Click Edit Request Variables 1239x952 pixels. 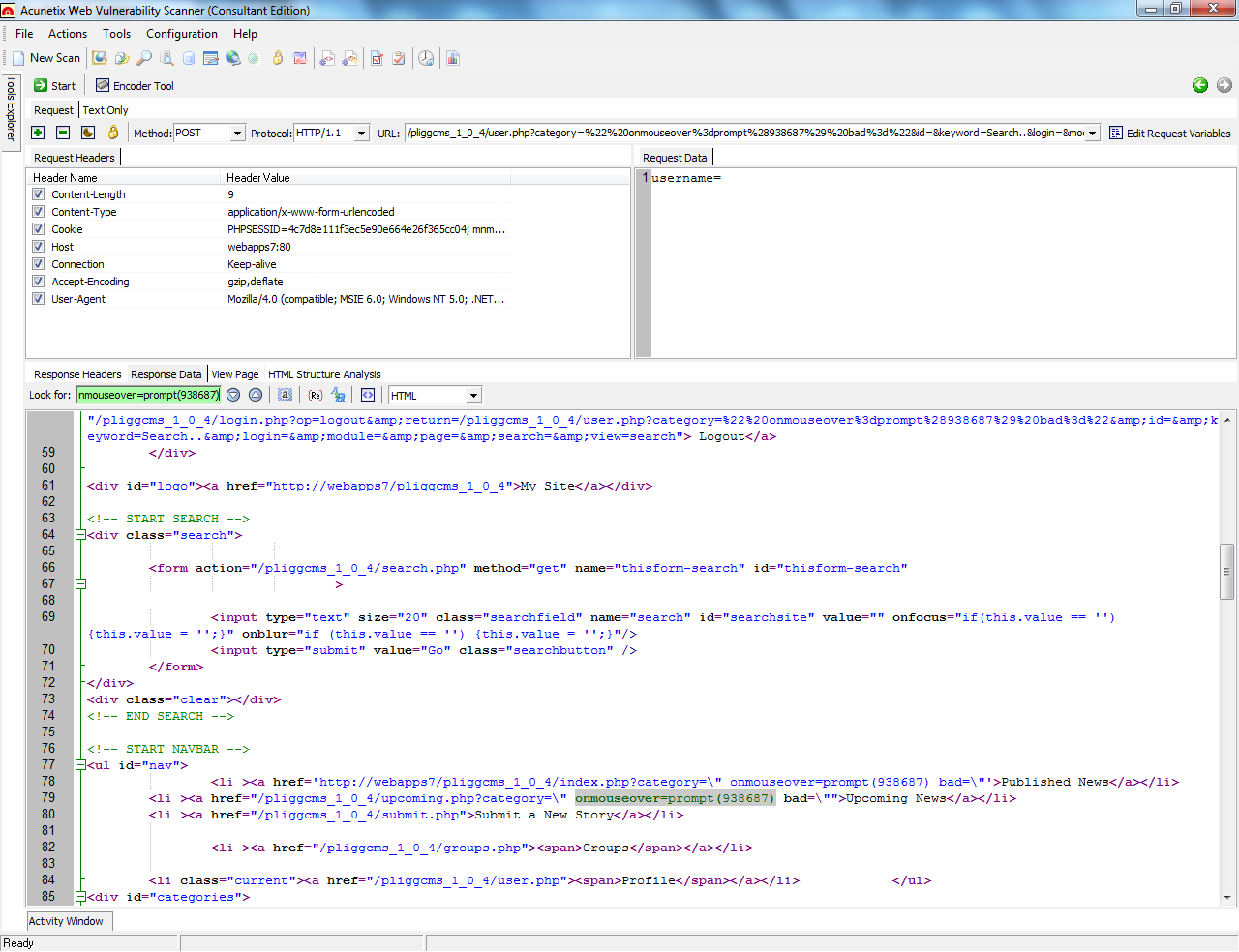pos(1169,134)
